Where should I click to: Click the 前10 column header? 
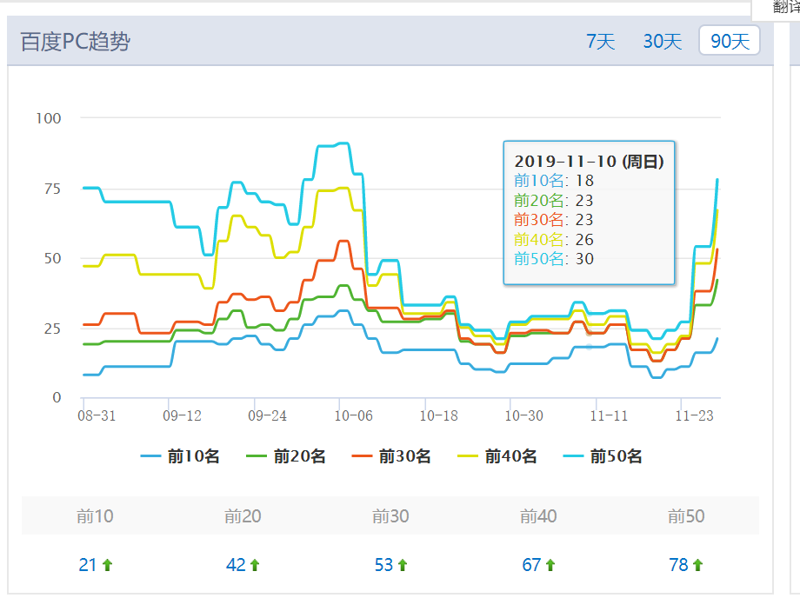95,516
